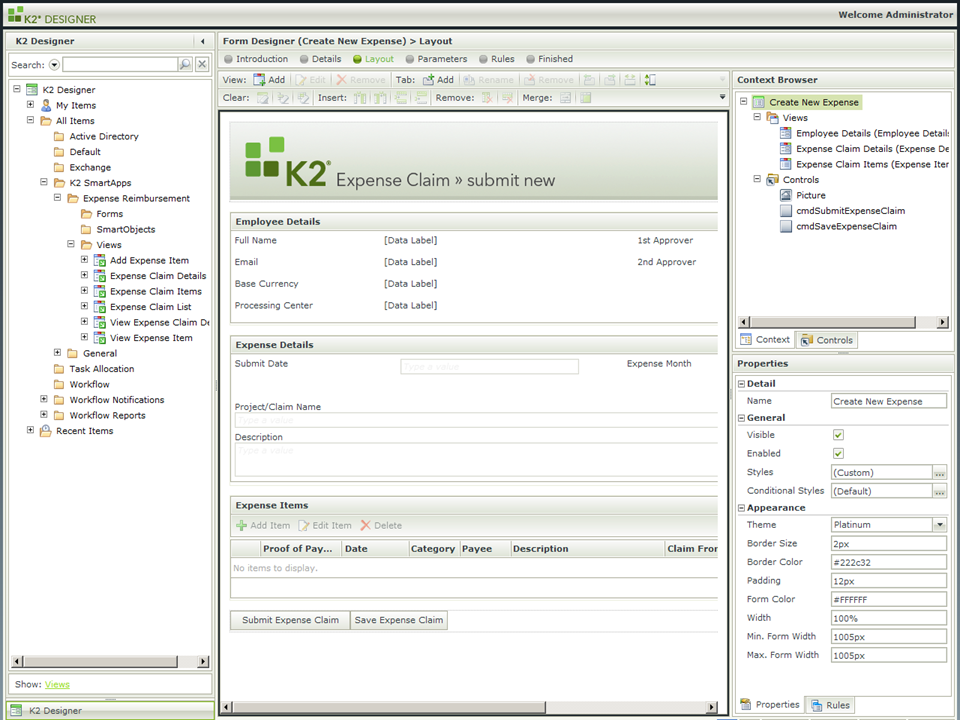Click the Picture control icon in Context Browser
Image resolution: width=960 pixels, height=720 pixels.
[786, 195]
